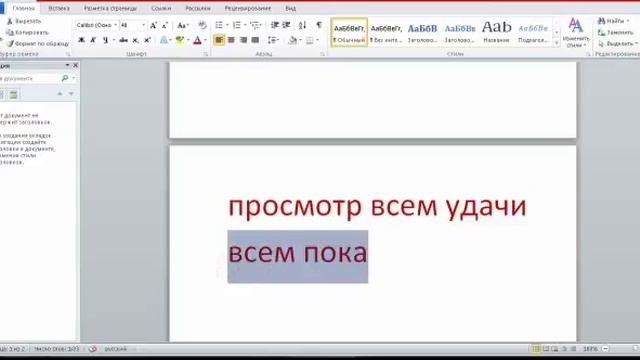
Task: Open navigation pane options arrow
Action: 67,65
